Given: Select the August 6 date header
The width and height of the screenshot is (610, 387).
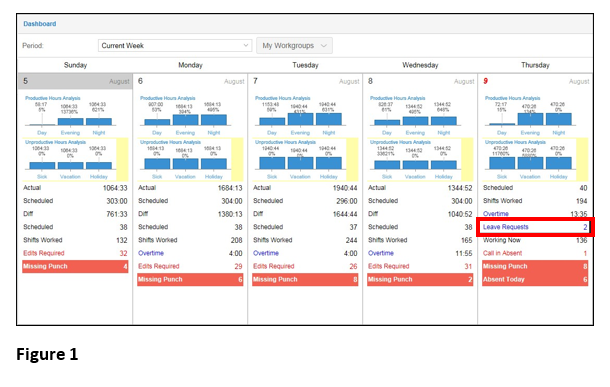Looking at the screenshot, I should click(x=190, y=81).
